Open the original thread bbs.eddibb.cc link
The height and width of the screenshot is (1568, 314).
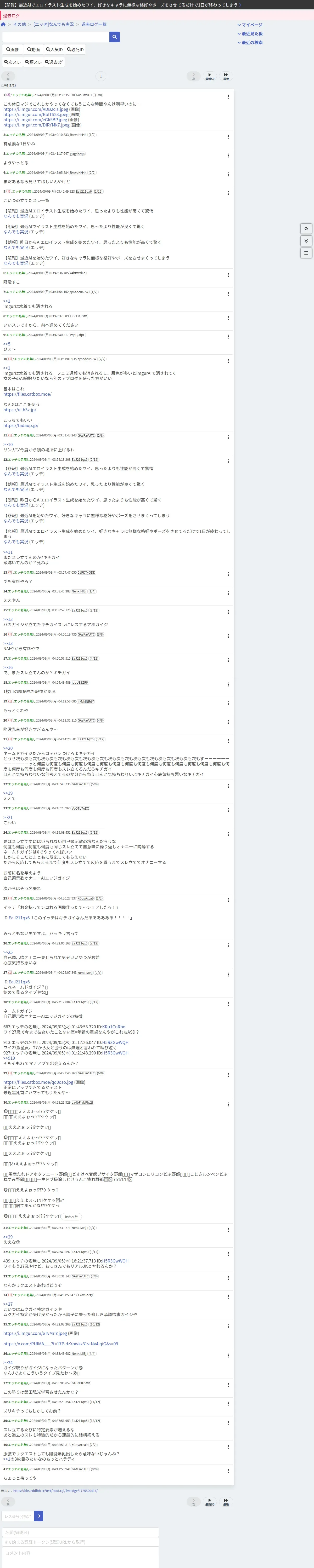tap(55, 1491)
